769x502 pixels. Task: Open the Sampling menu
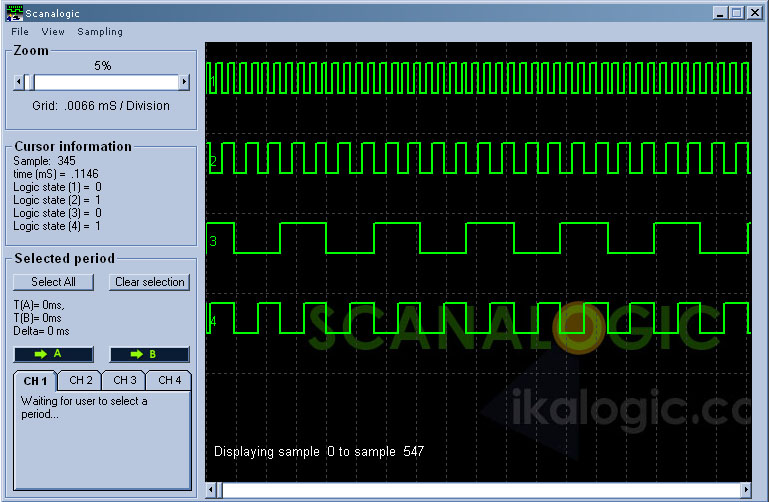[100, 31]
